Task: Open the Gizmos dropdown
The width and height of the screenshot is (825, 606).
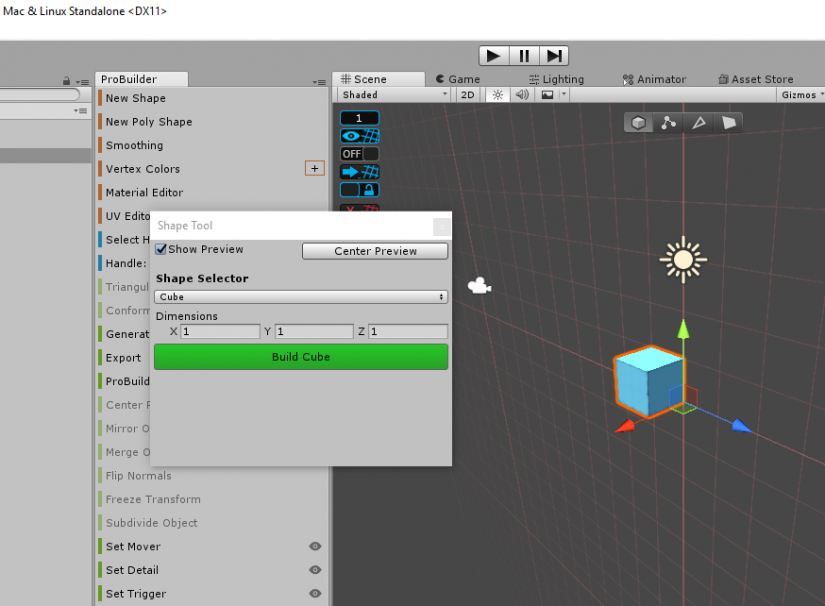Action: pos(801,95)
